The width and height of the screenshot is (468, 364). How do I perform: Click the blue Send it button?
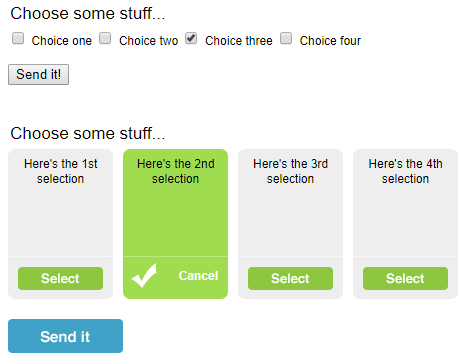65,336
